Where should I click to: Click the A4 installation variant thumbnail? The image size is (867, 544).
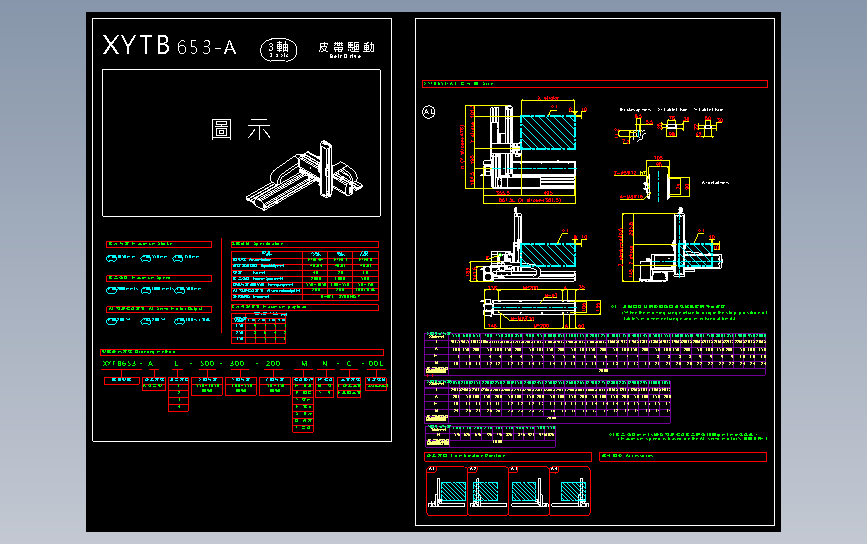click(x=570, y=491)
